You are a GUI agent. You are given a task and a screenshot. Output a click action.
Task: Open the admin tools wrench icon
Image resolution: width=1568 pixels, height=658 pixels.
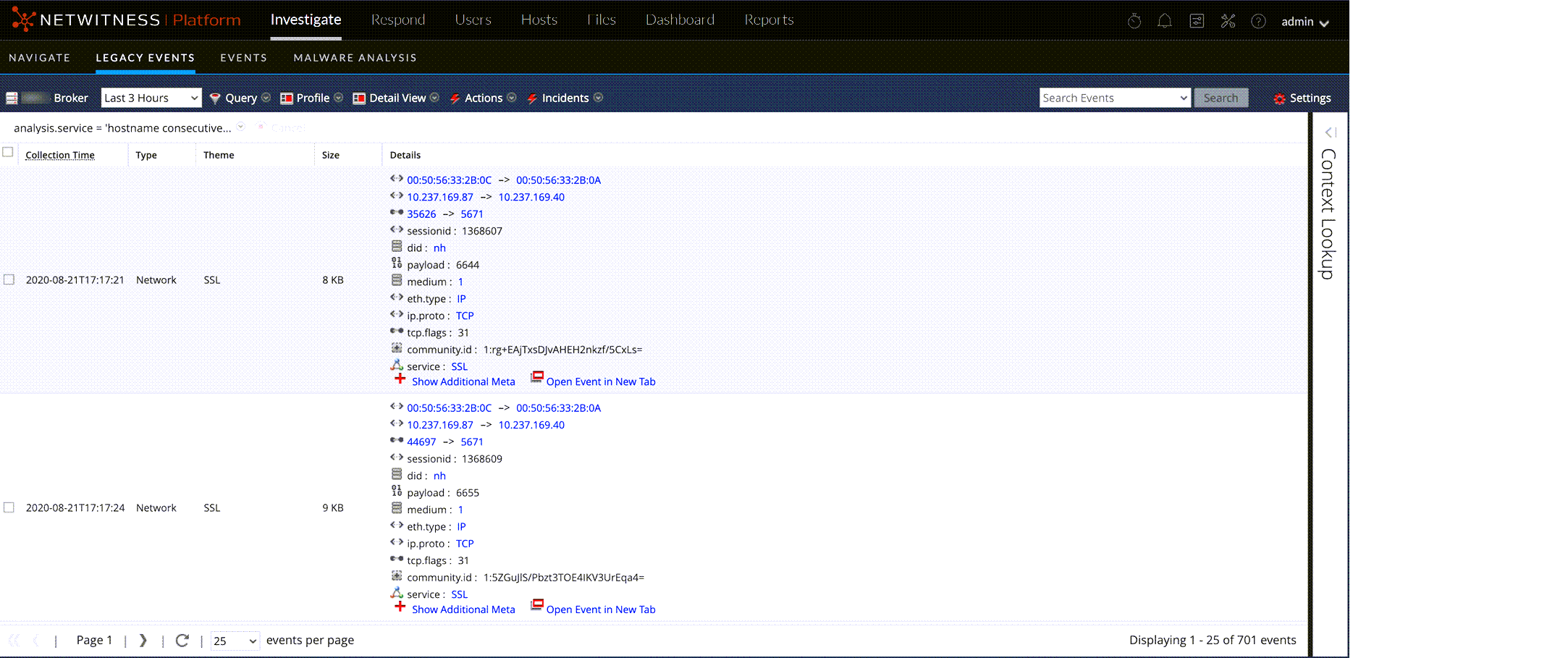point(1228,21)
